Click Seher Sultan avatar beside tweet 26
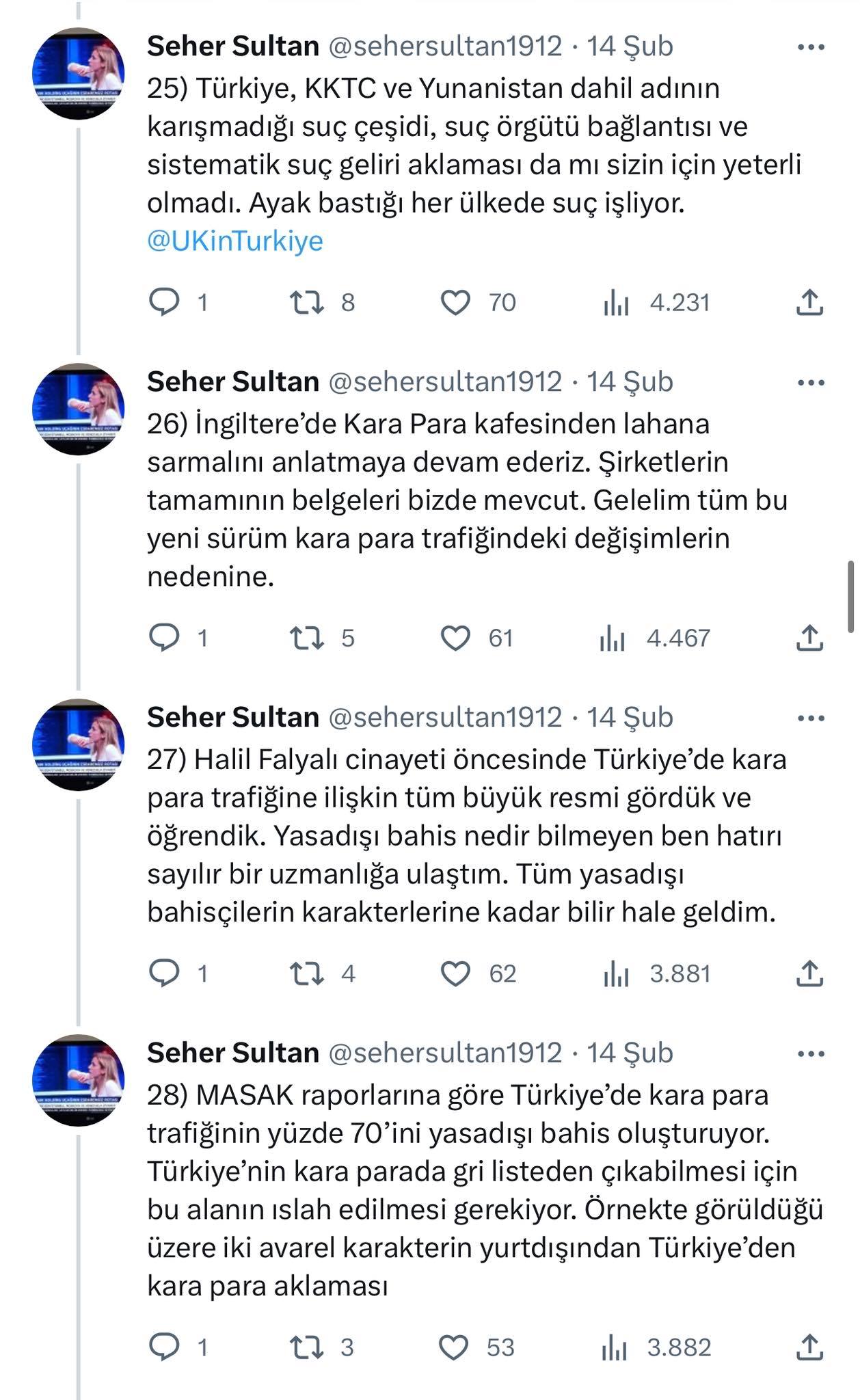860x1400 pixels. [79, 409]
